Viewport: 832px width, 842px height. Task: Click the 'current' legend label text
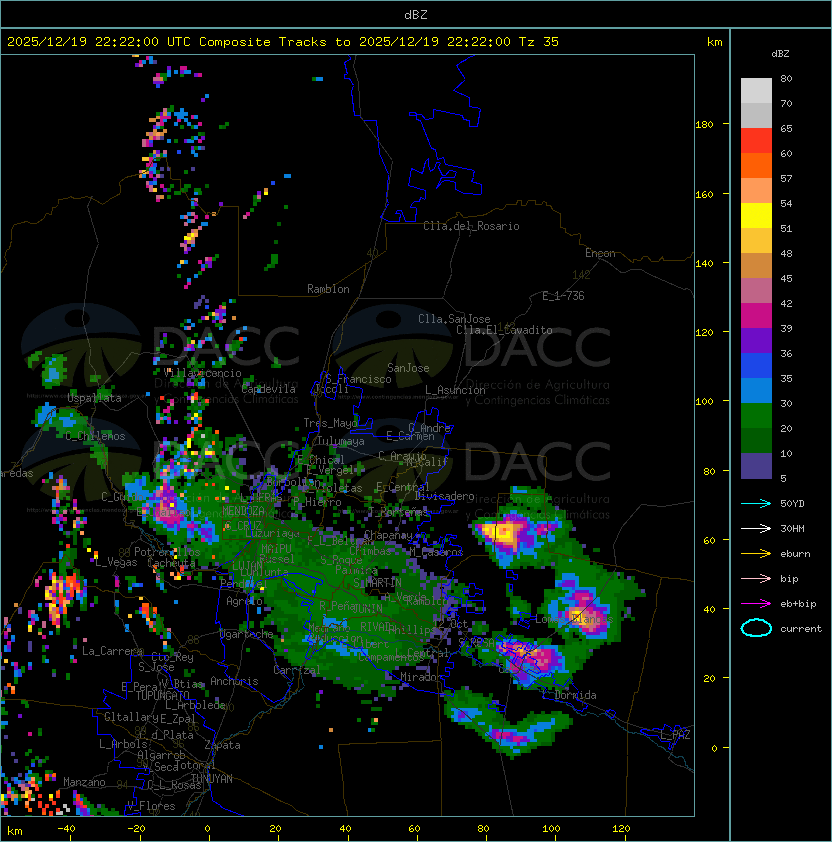[x=801, y=629]
